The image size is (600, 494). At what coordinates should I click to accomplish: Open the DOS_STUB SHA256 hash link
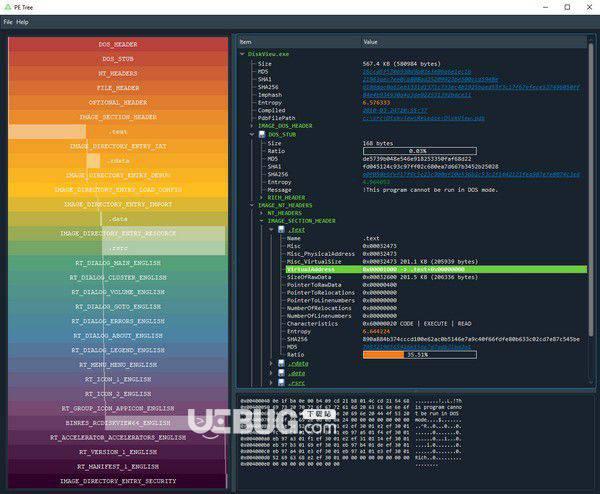click(x=471, y=174)
